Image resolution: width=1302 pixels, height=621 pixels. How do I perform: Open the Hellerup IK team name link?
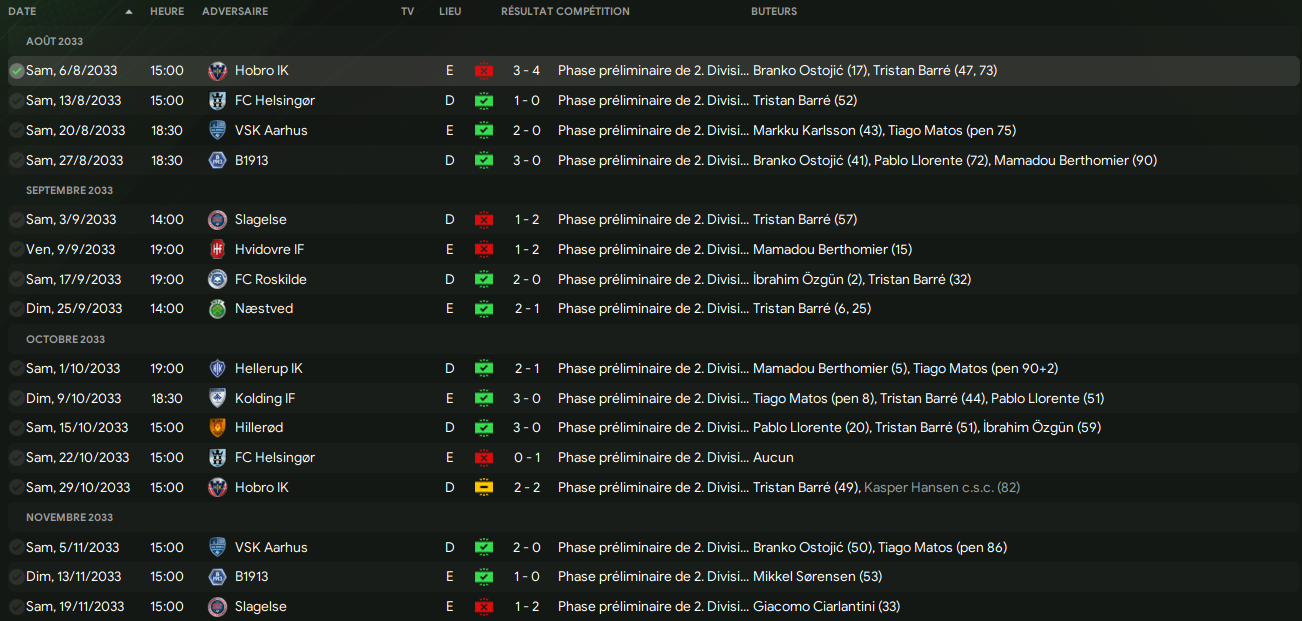point(268,369)
